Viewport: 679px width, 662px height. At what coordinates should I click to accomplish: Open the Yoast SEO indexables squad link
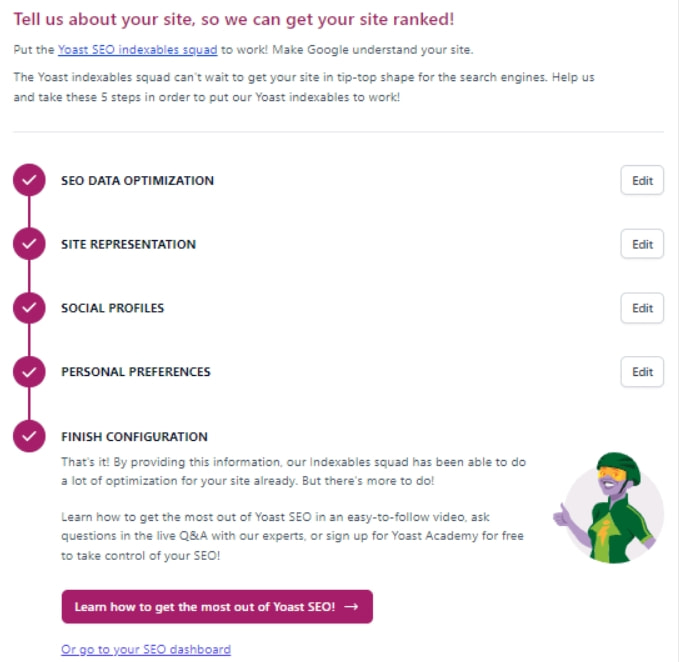click(137, 50)
